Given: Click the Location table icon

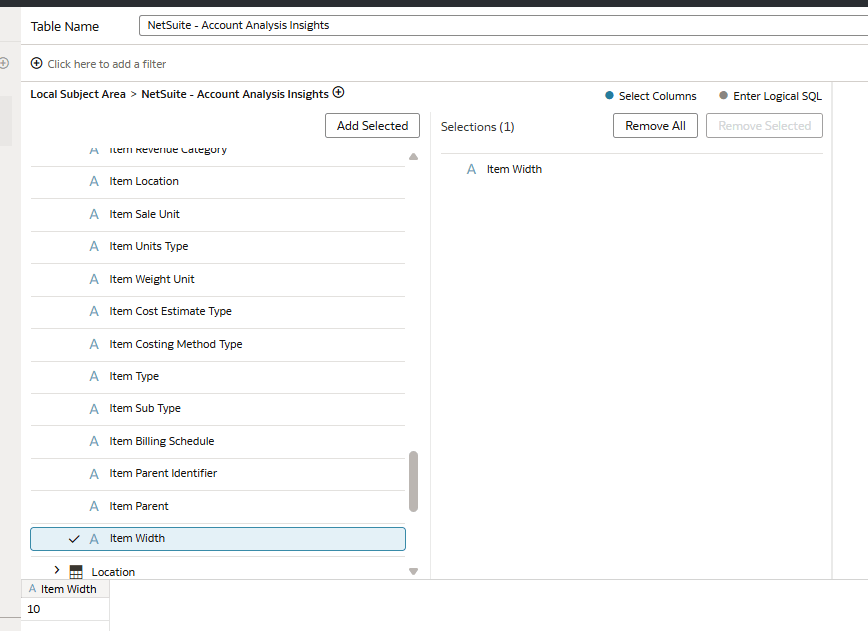Looking at the screenshot, I should click(76, 572).
